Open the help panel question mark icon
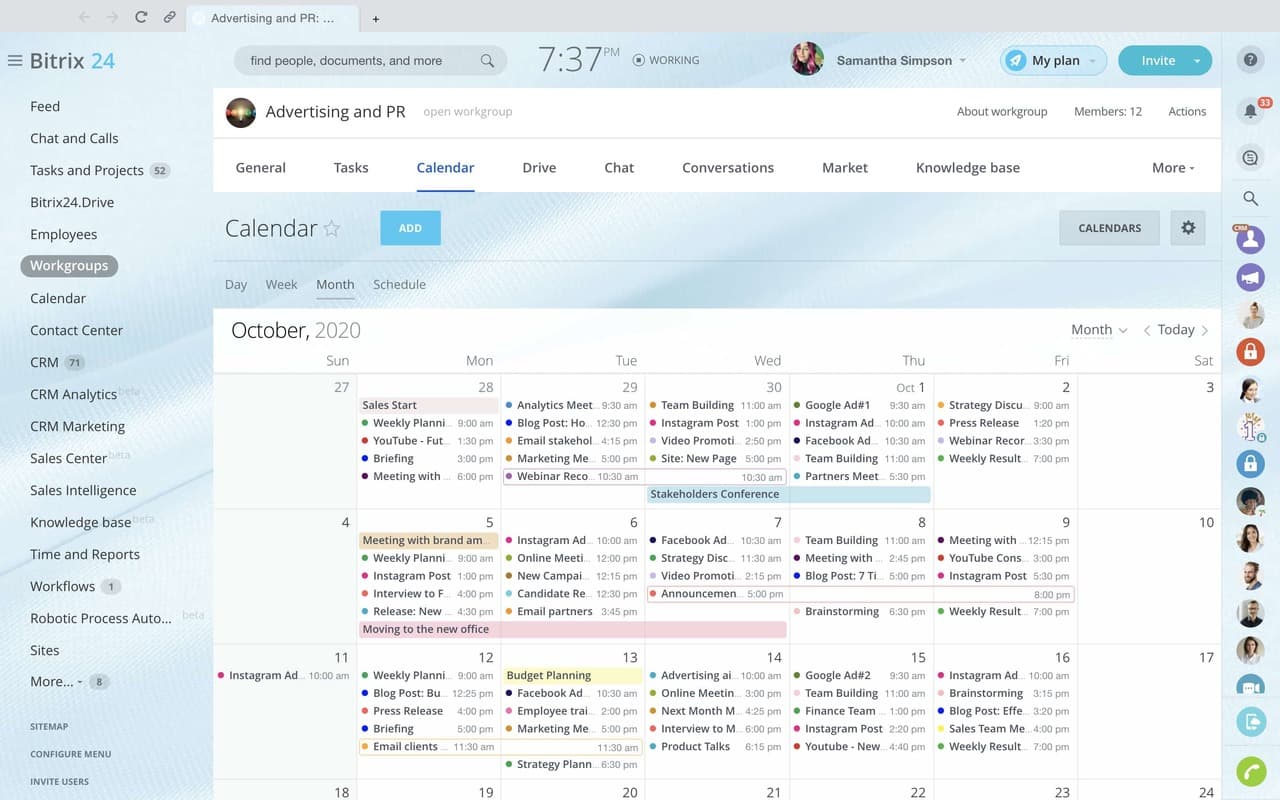Image resolution: width=1280 pixels, height=800 pixels. coord(1250,59)
